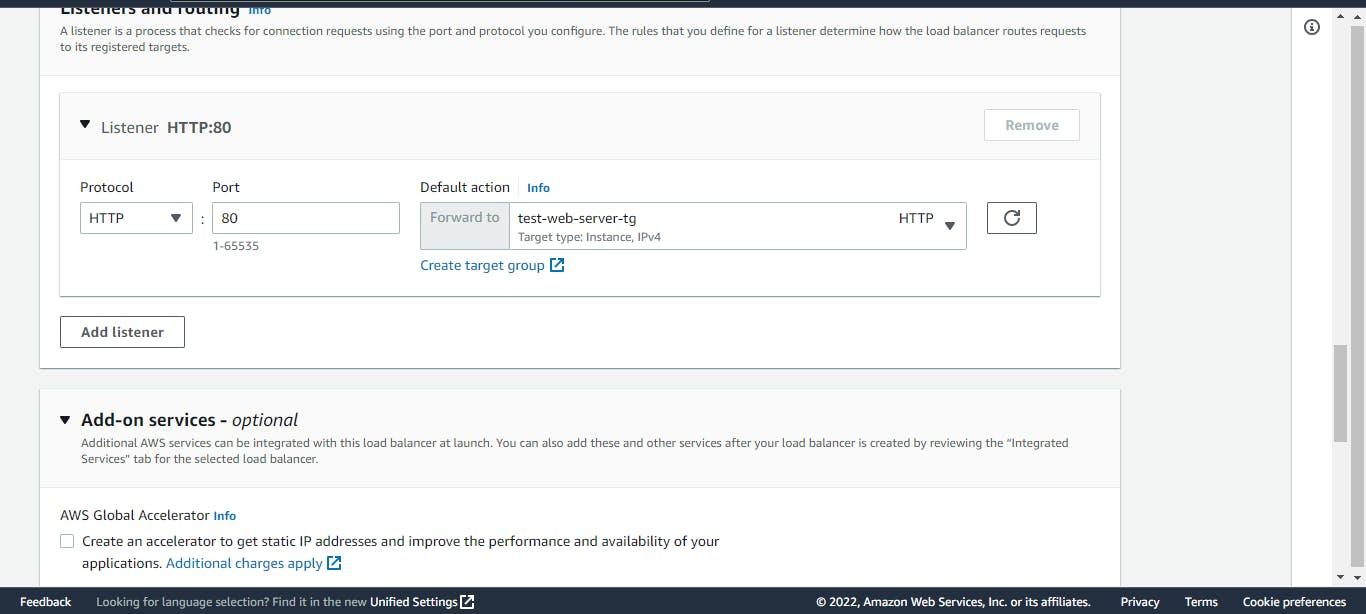The height and width of the screenshot is (614, 1366).
Task: Collapse the Add-on services section
Action: click(x=66, y=420)
